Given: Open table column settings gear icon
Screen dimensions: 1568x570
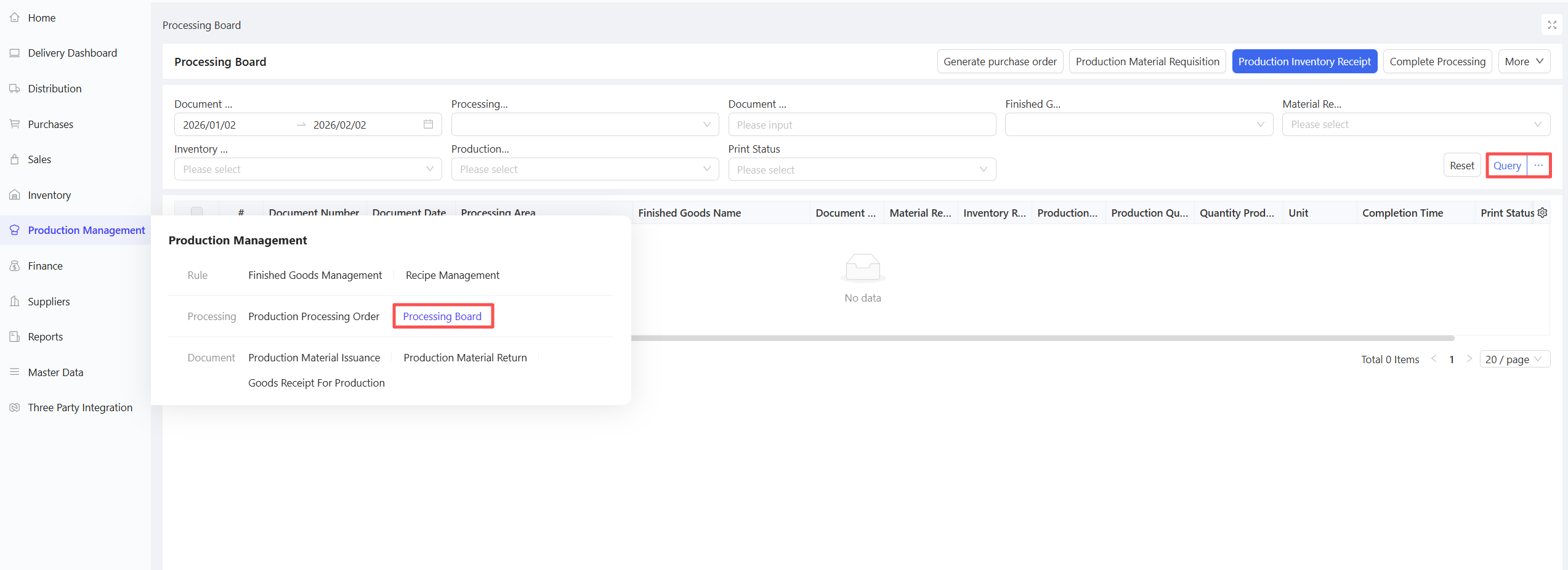Looking at the screenshot, I should pos(1542,213).
